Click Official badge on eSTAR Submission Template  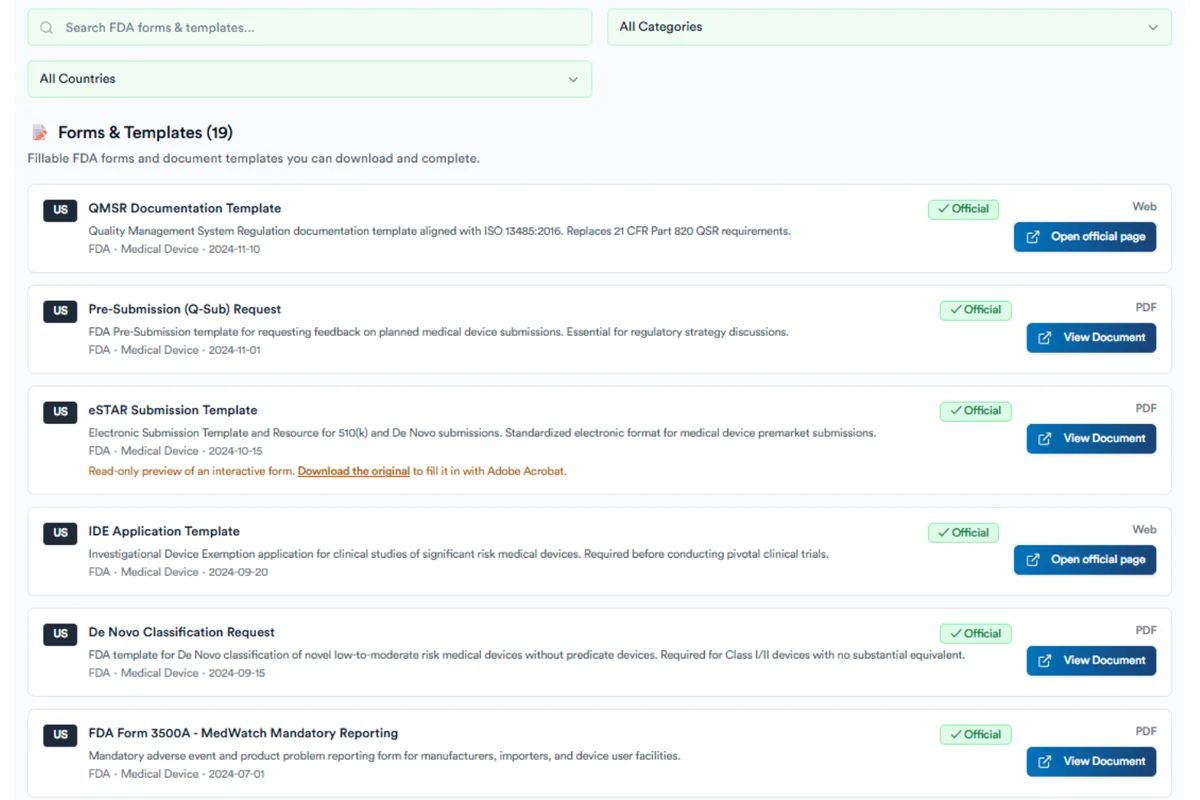point(975,411)
